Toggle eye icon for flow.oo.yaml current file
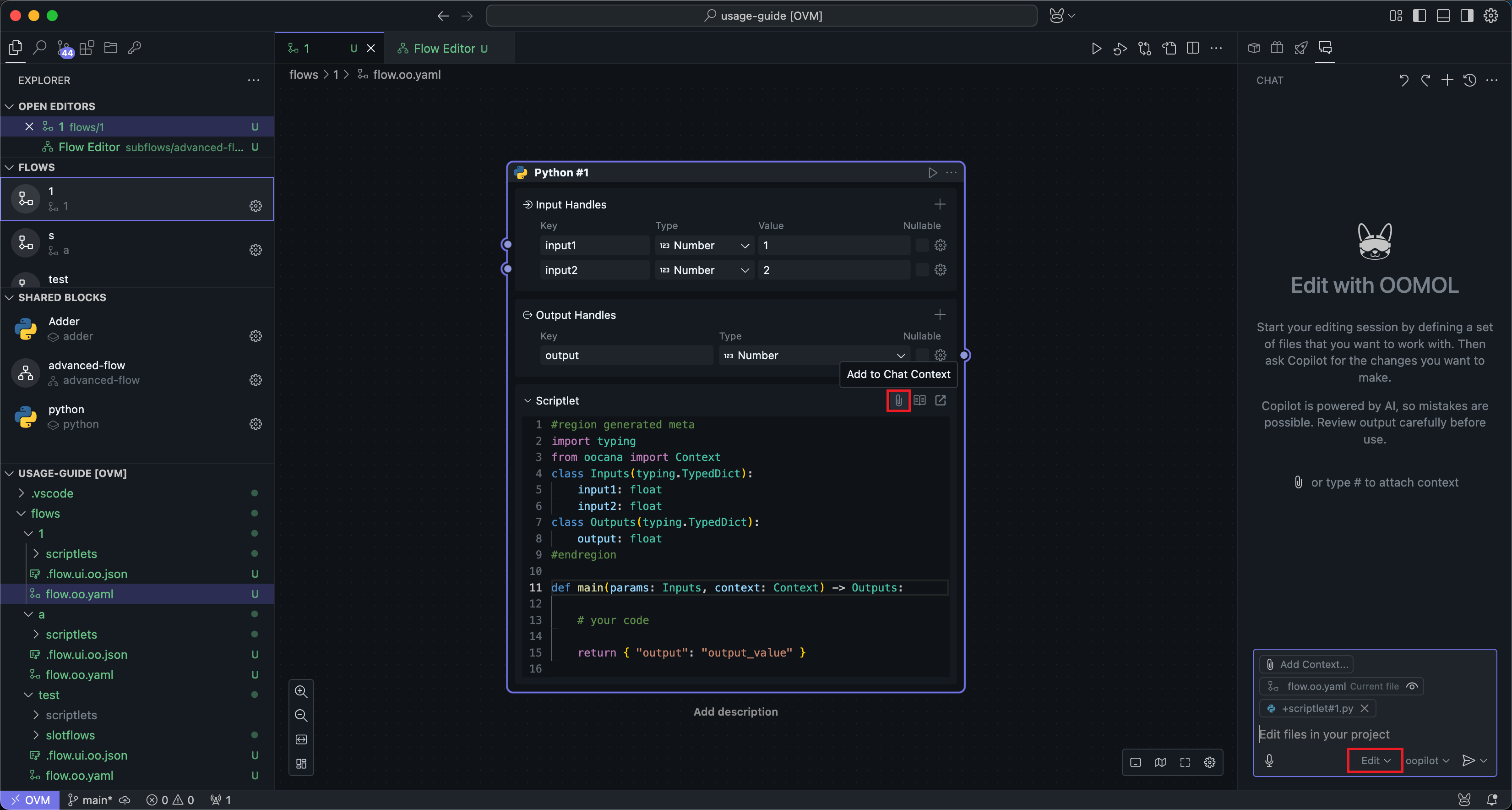Viewport: 1512px width, 810px height. pyautogui.click(x=1412, y=686)
